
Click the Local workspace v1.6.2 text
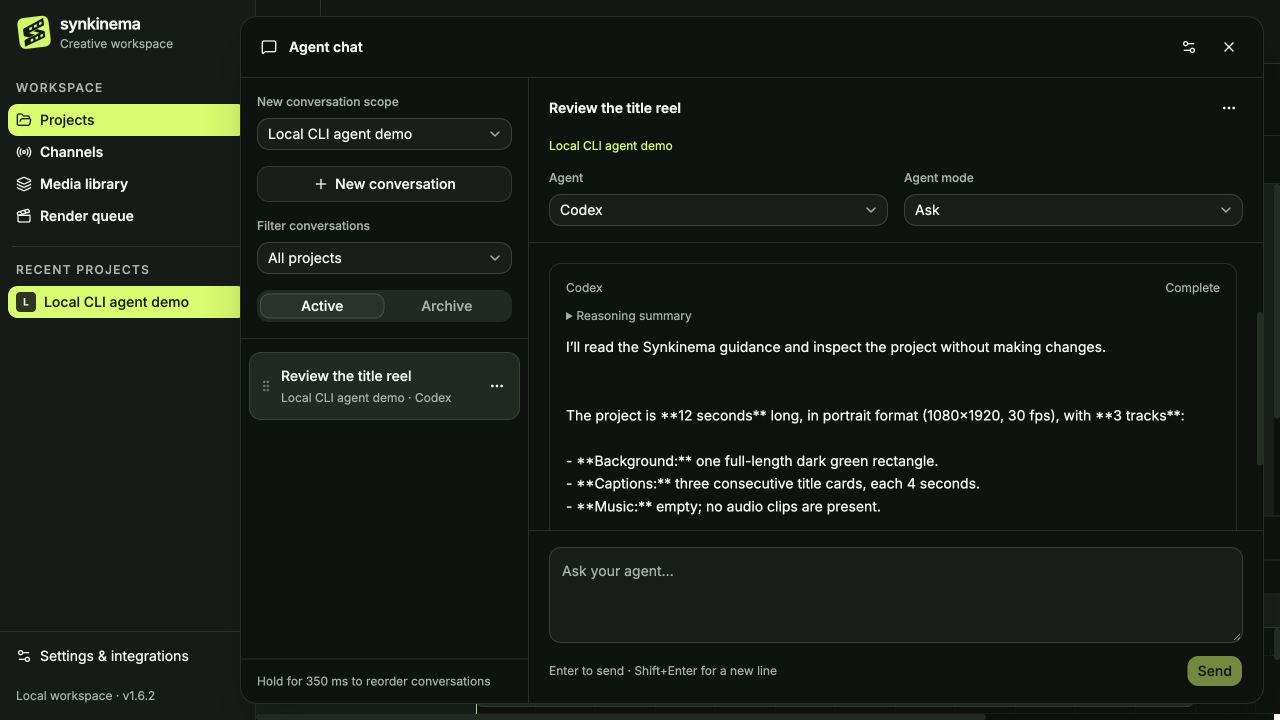tap(85, 696)
